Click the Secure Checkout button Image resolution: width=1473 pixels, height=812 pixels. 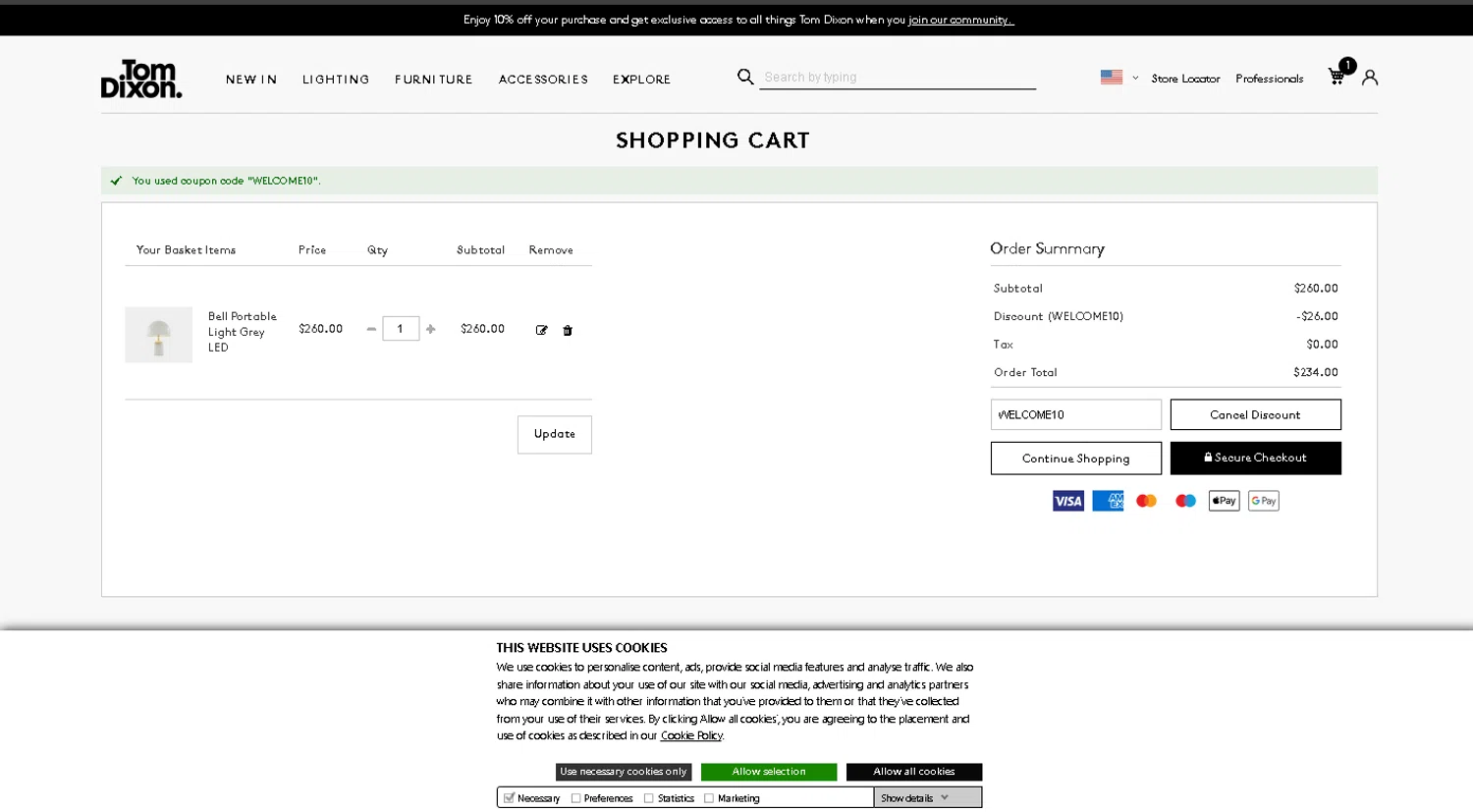pos(1255,459)
